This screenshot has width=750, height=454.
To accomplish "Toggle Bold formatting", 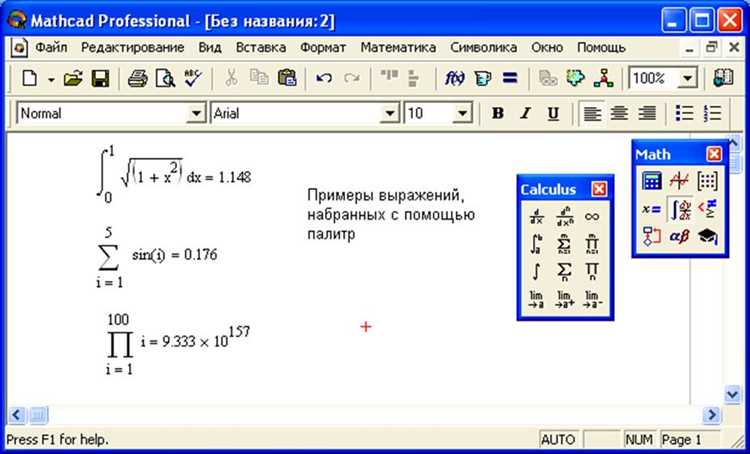I will (498, 113).
